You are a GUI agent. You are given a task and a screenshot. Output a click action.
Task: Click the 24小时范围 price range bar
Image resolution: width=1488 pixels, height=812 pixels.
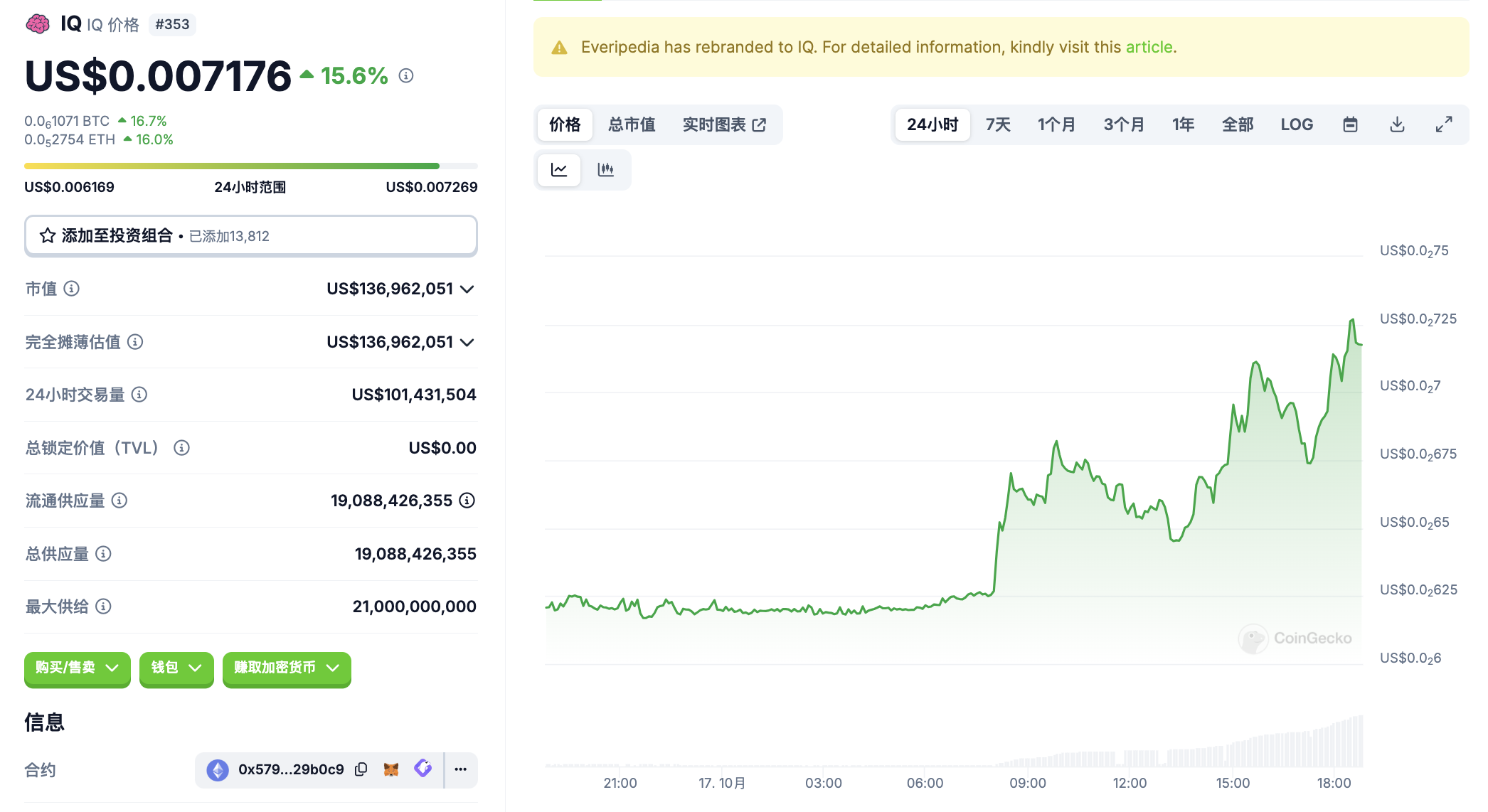(x=250, y=166)
